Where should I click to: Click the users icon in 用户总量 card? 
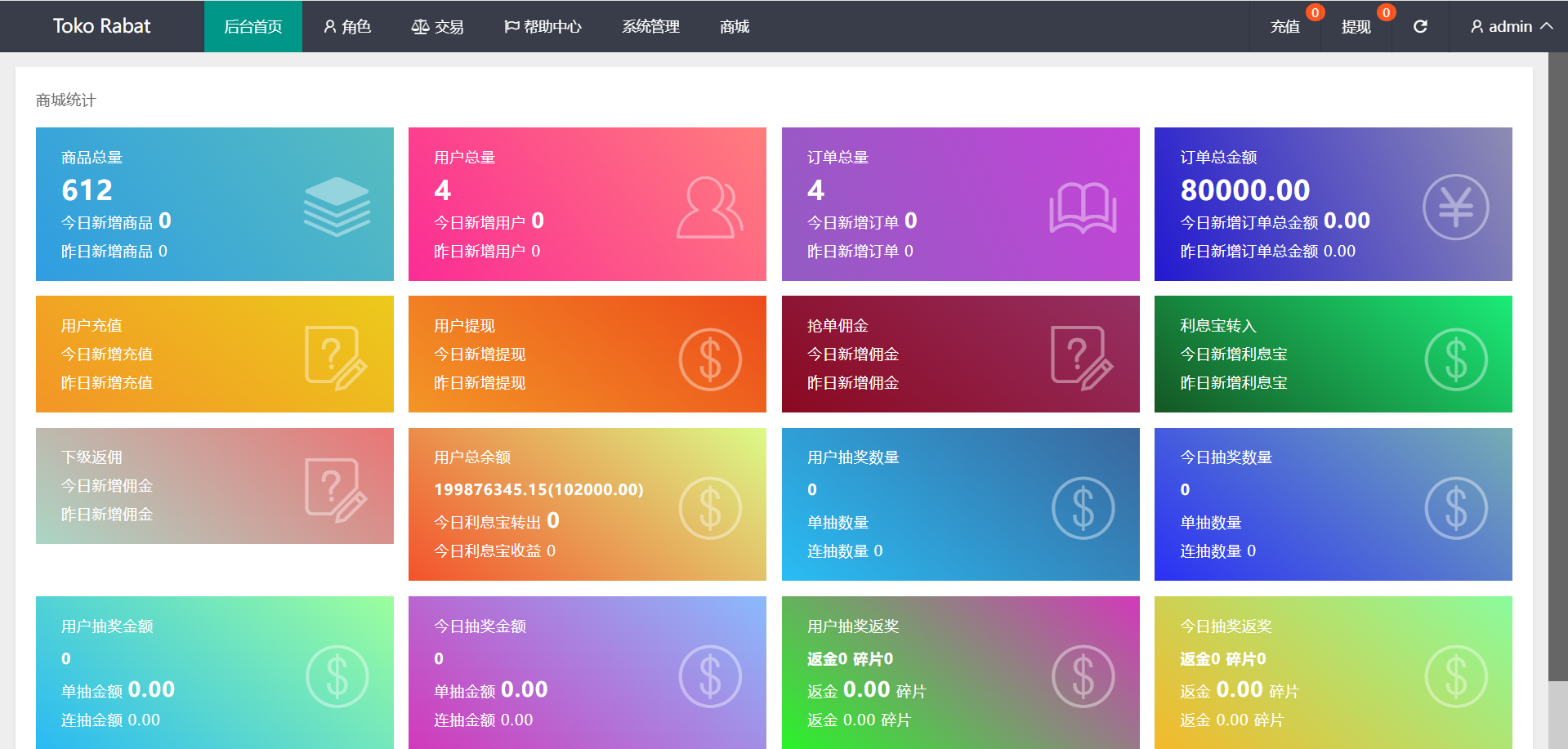coord(710,207)
